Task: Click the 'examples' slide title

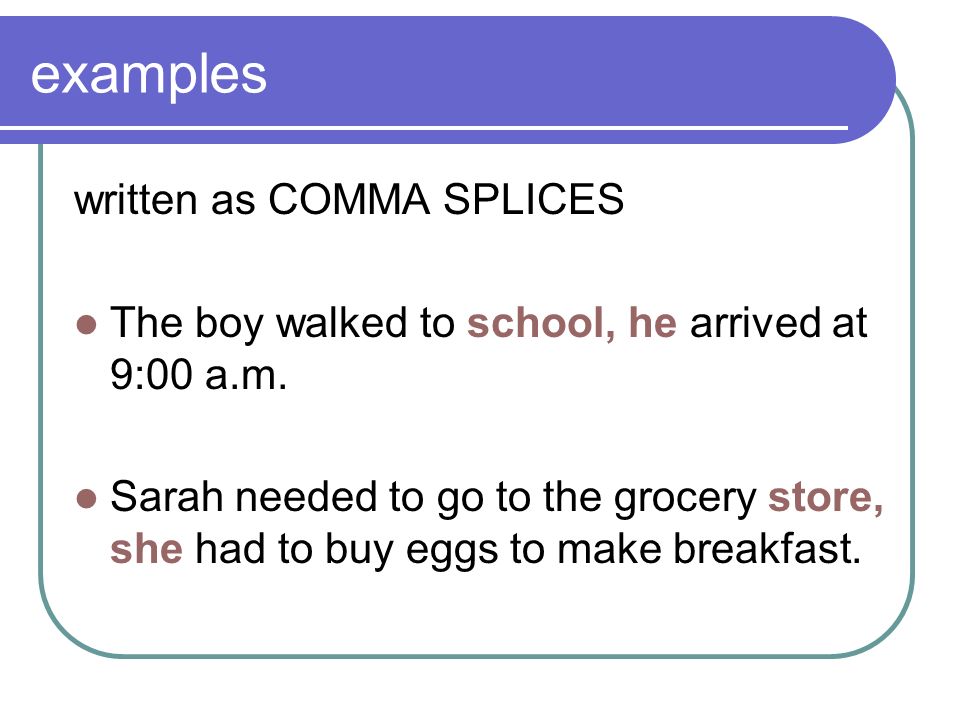Action: 149,75
